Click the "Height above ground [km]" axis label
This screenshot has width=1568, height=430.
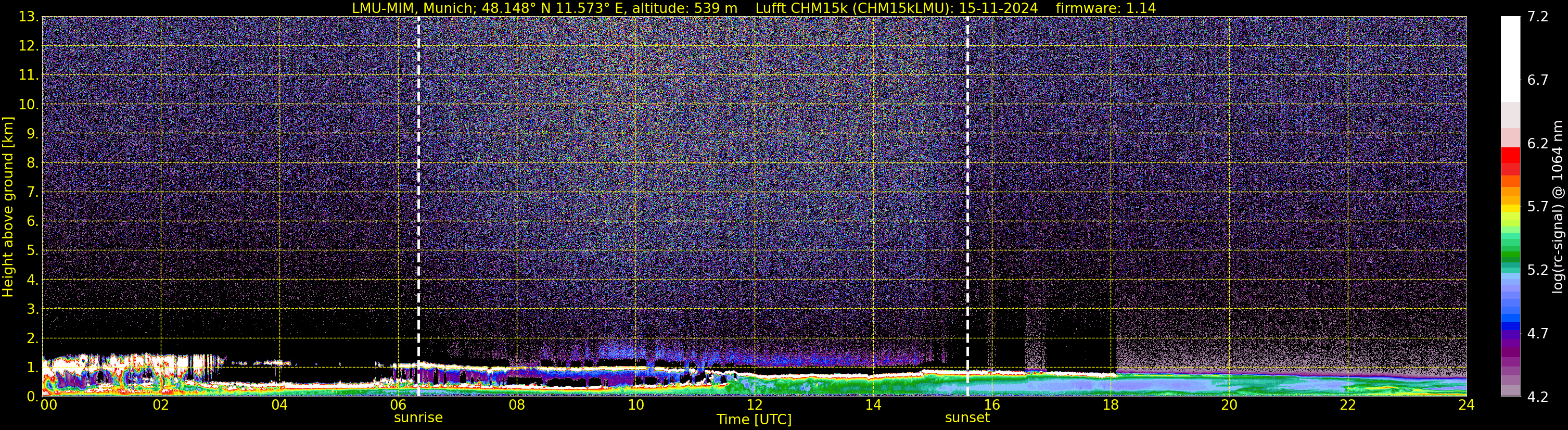pos(8,207)
